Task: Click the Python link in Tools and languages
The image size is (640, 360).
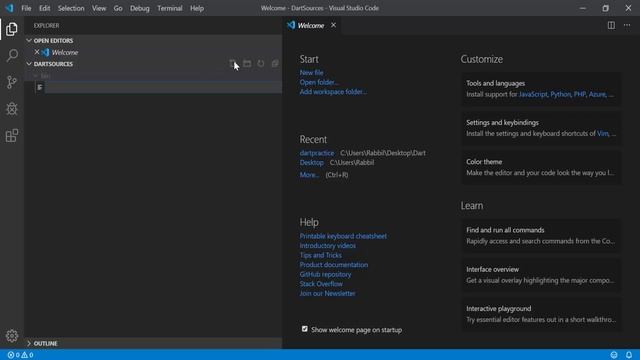Action: point(560,94)
